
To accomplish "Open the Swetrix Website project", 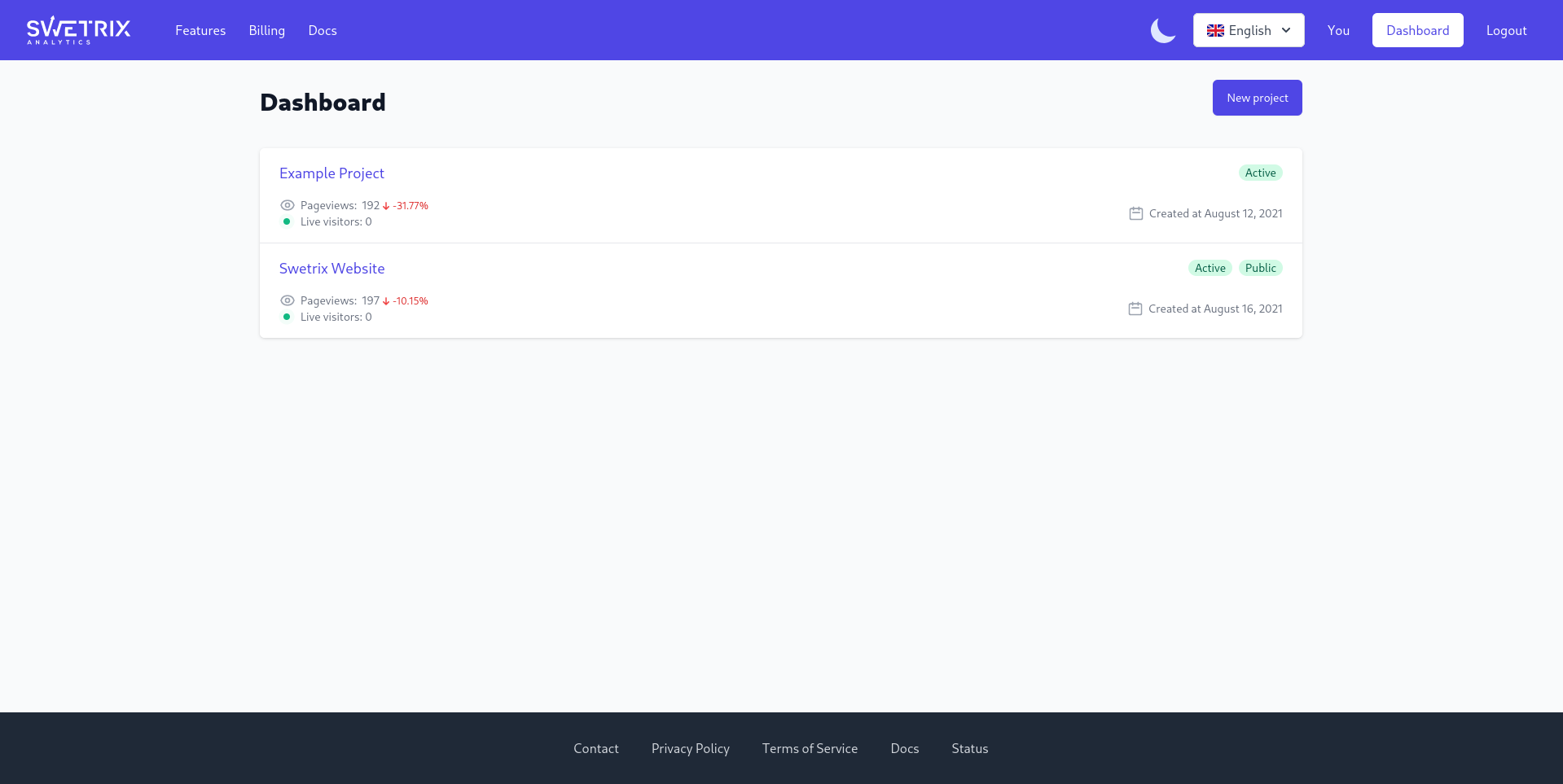I will coord(331,269).
